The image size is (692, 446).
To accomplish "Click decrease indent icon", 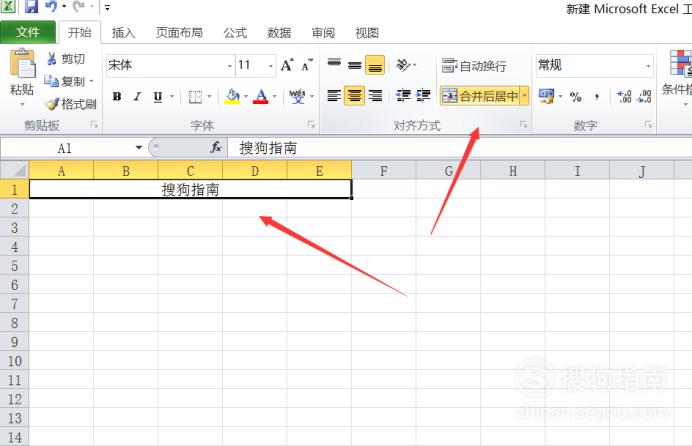I will point(402,95).
